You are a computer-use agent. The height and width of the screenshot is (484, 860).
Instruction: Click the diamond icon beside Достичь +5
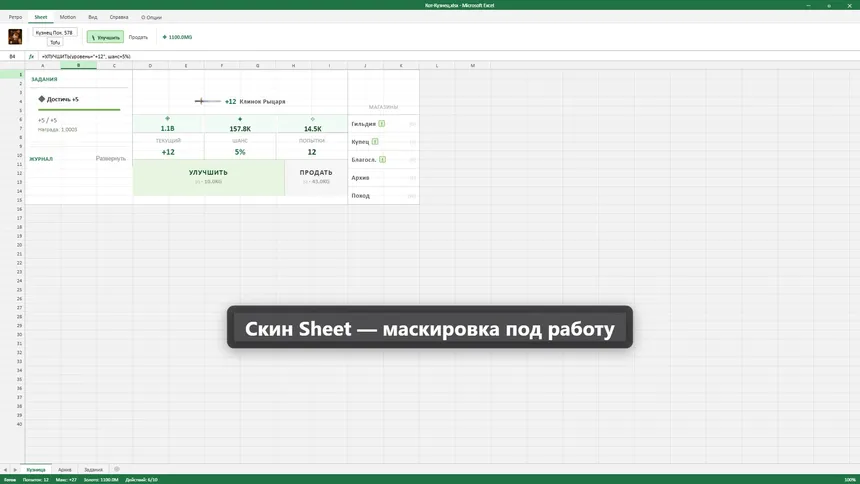(x=42, y=99)
